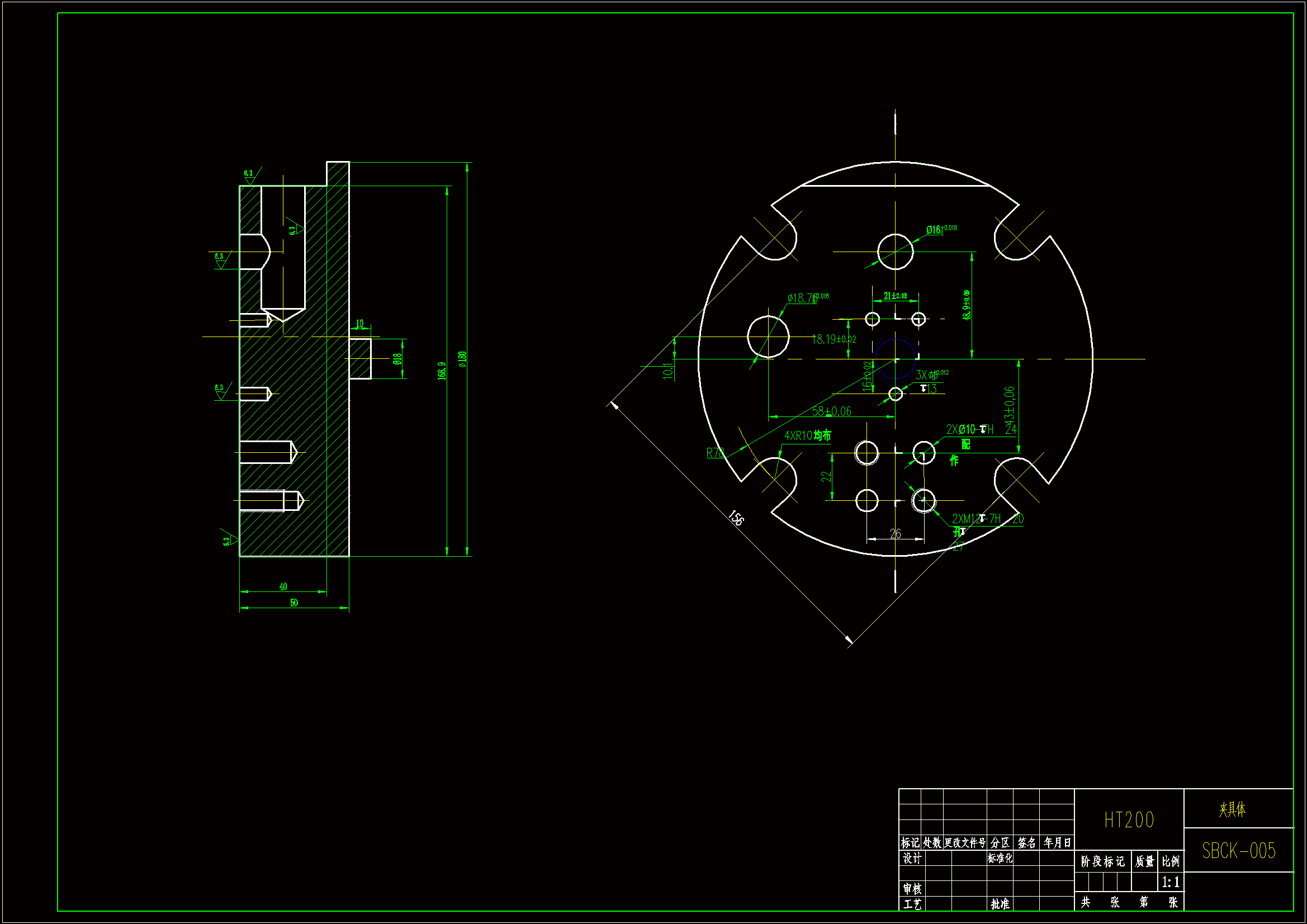Click the 58±0.06 horizontal dimension text

tap(831, 411)
